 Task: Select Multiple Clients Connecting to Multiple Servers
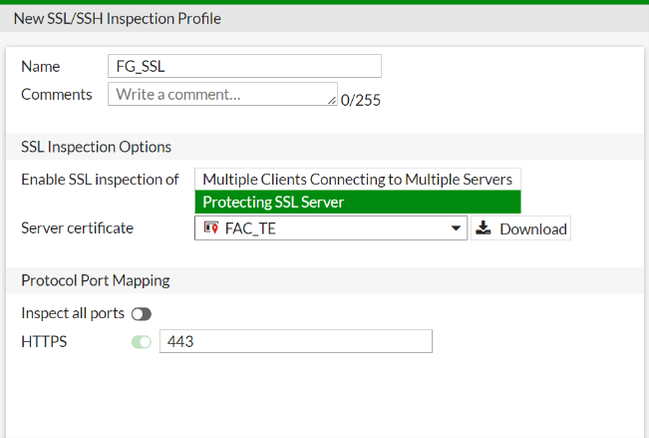pyautogui.click(x=357, y=179)
